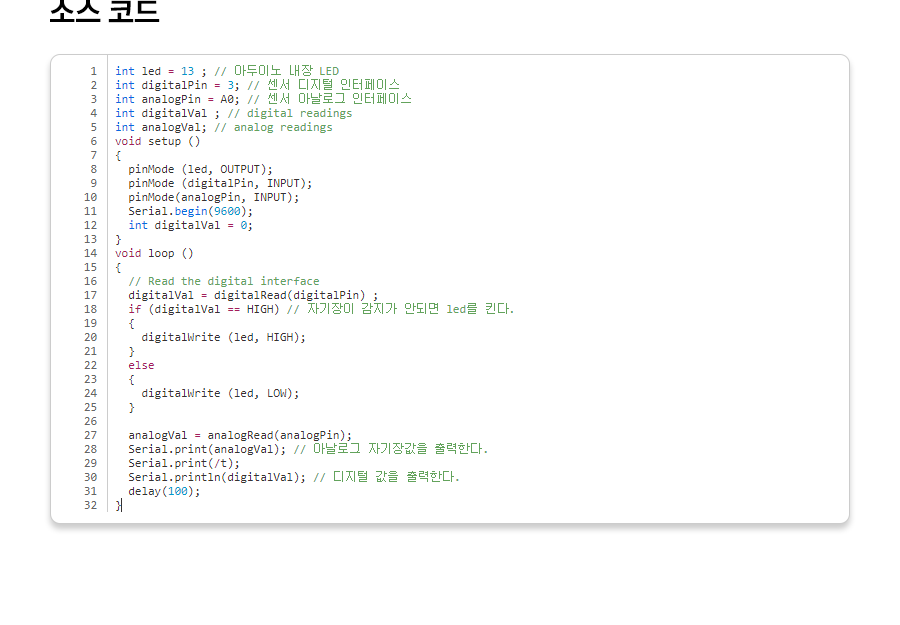Click the 'int digitalPin = 3' declaration
Viewport: 900px width, 625px height.
click(177, 85)
